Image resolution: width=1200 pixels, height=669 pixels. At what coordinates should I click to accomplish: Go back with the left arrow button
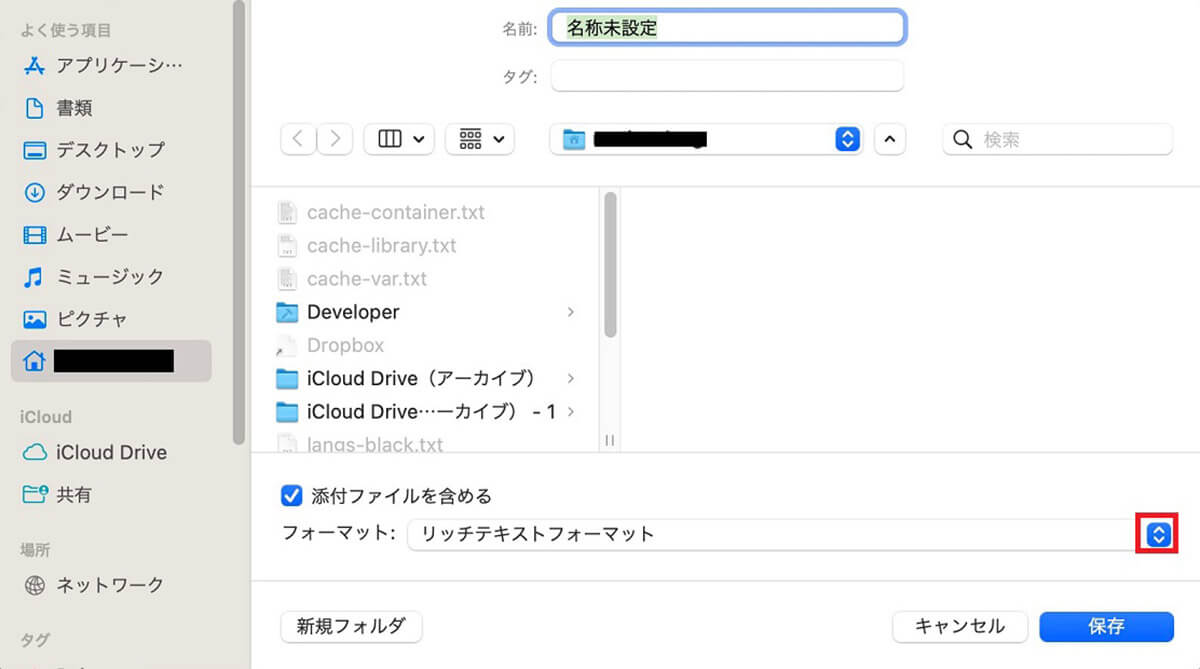click(298, 140)
